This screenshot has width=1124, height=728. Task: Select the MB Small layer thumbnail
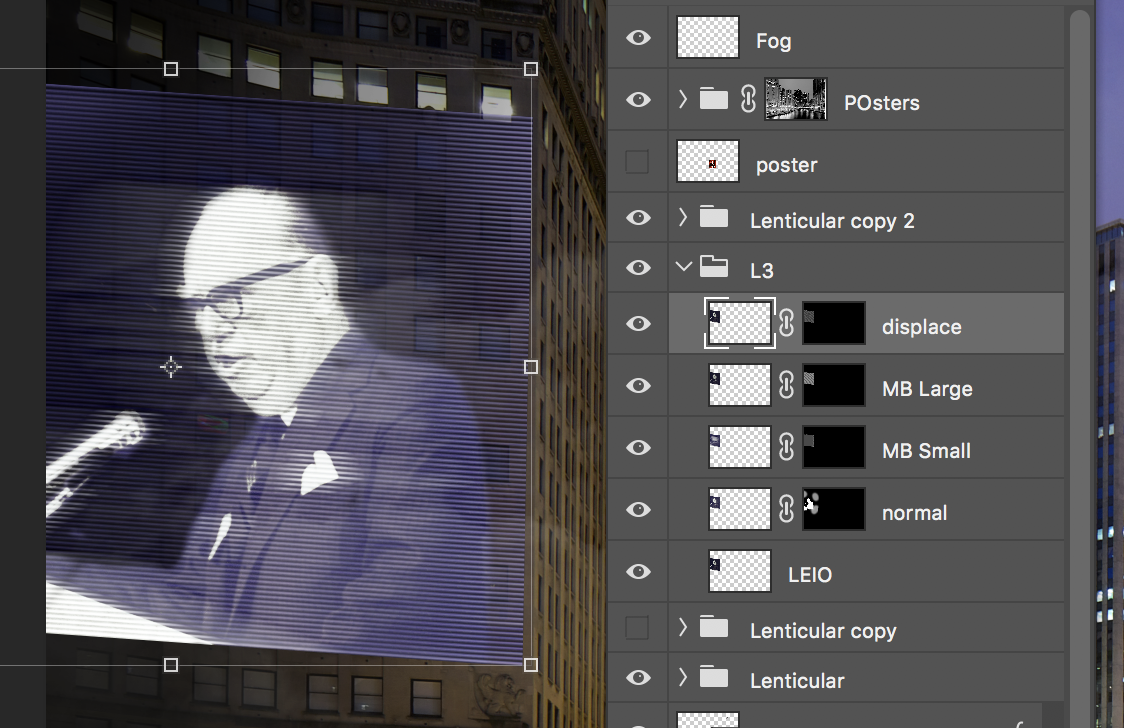[x=740, y=448]
